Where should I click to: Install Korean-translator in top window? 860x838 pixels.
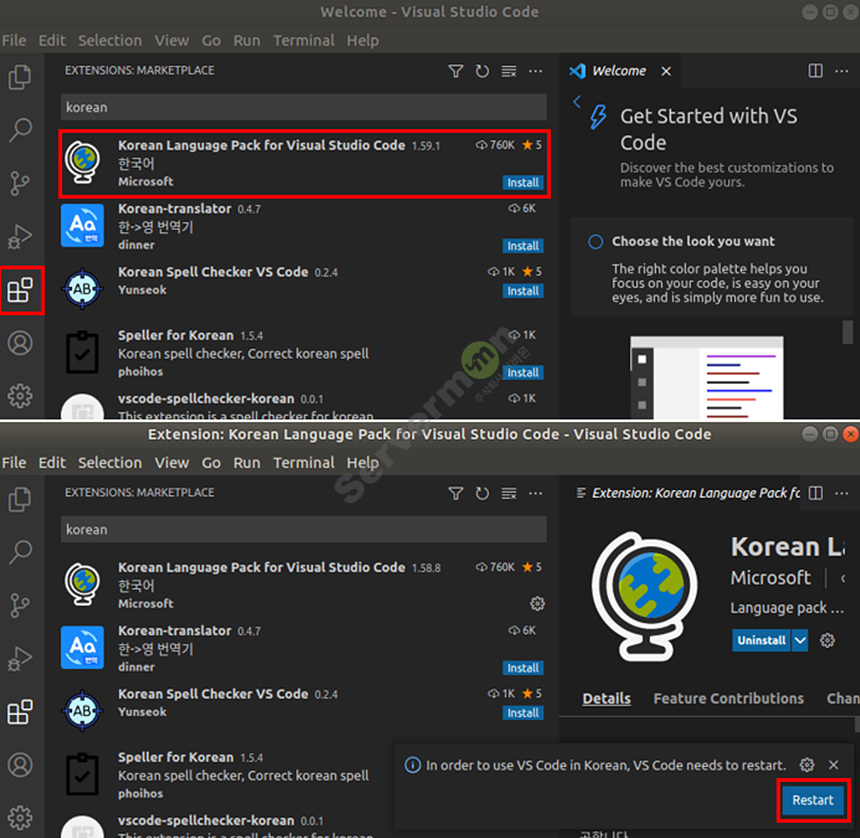click(x=523, y=246)
